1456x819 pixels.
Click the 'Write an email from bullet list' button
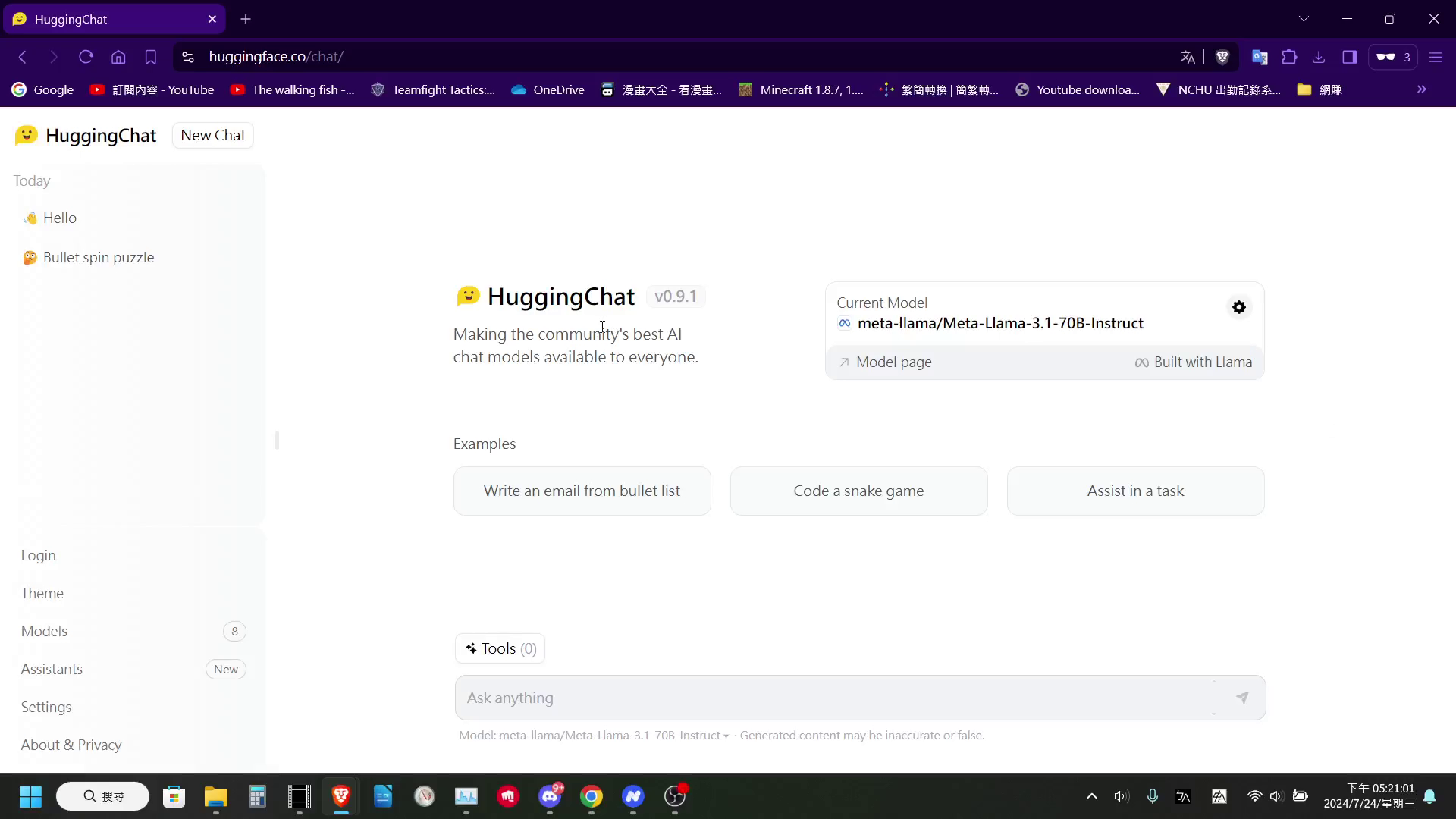coord(582,491)
